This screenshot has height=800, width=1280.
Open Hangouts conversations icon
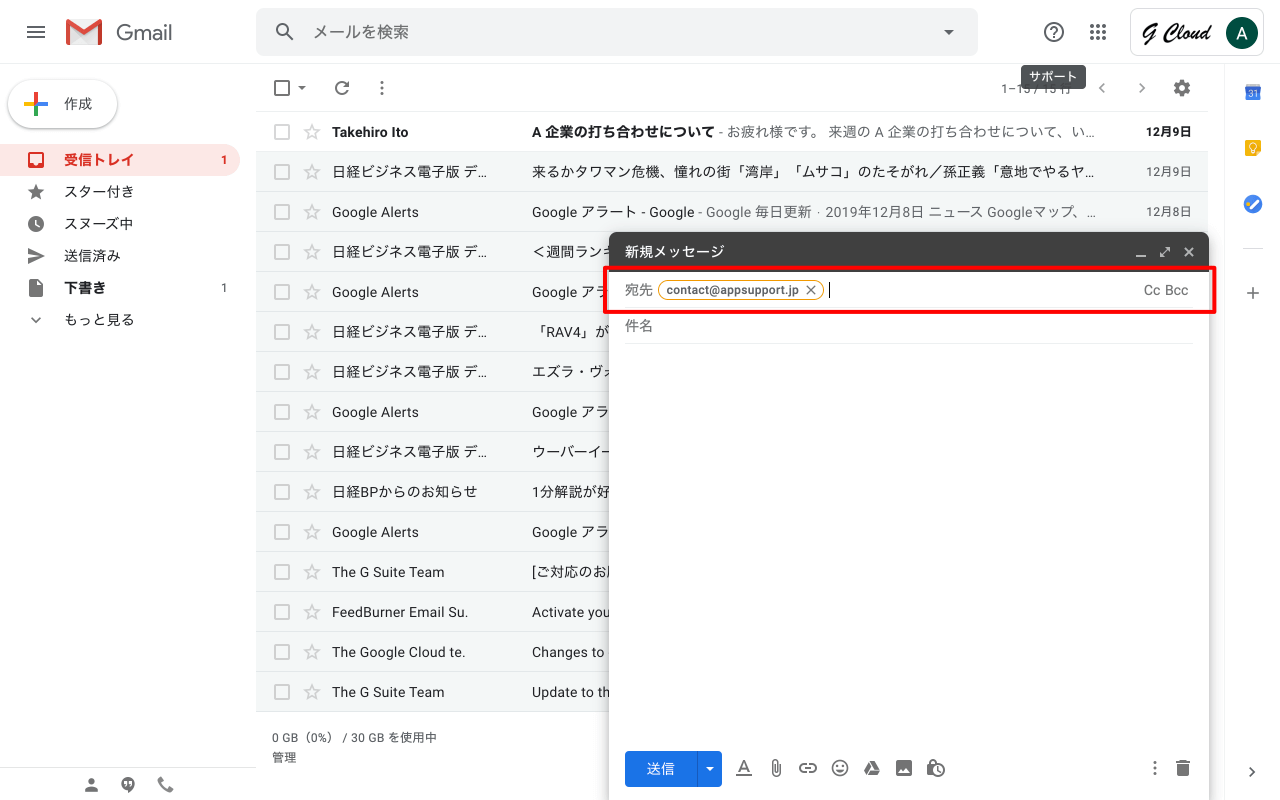coord(128,785)
